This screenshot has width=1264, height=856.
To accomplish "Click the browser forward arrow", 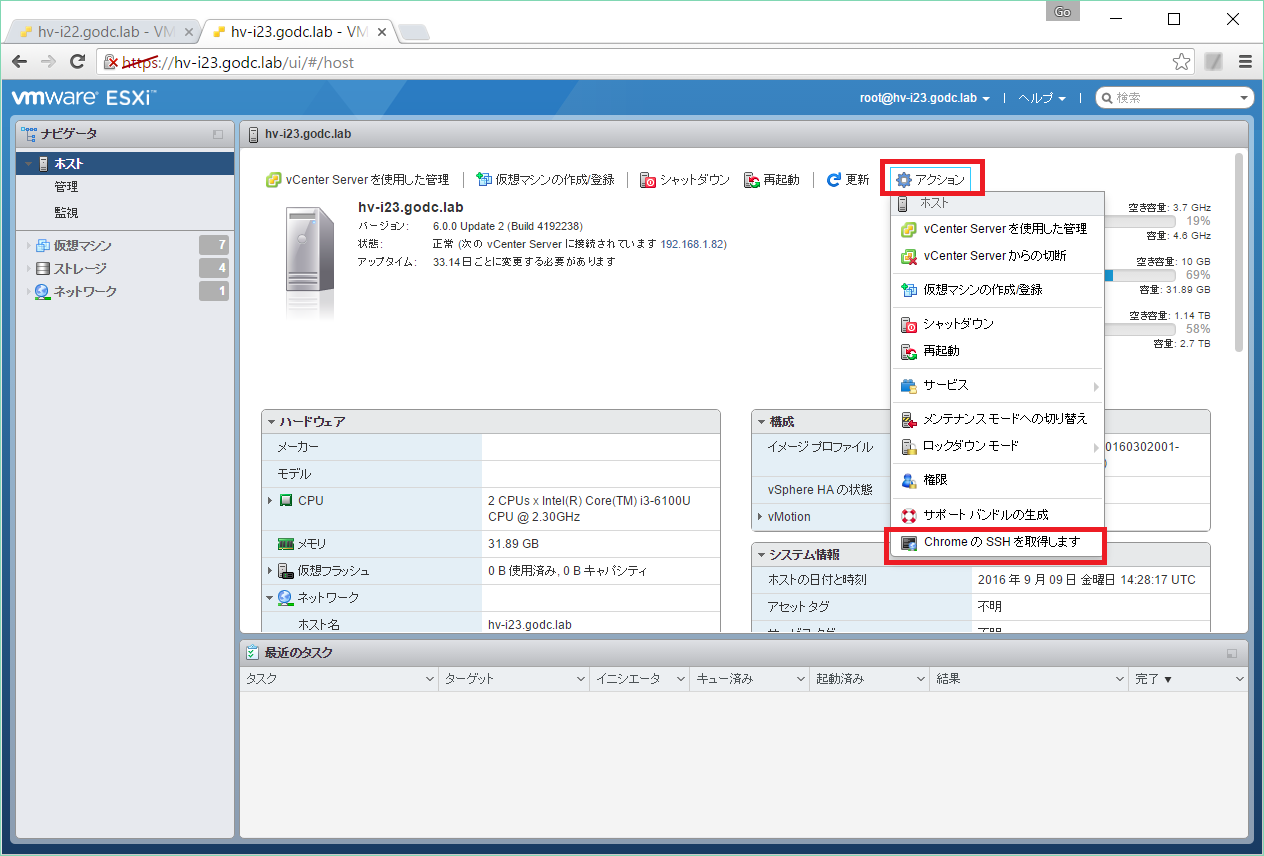I will pyautogui.click(x=48, y=62).
